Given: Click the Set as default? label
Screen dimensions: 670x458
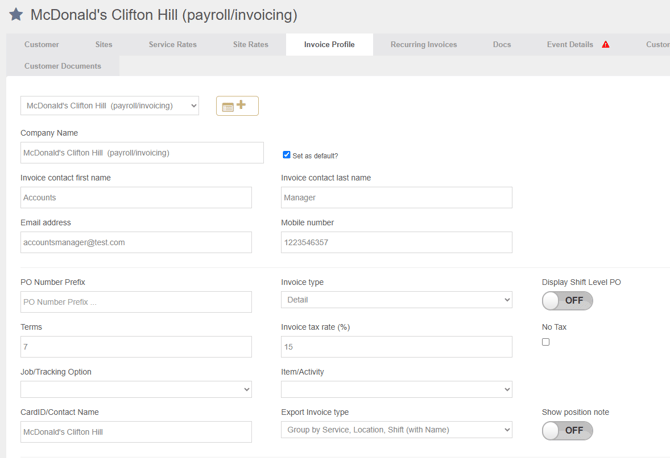Looking at the screenshot, I should (315, 156).
